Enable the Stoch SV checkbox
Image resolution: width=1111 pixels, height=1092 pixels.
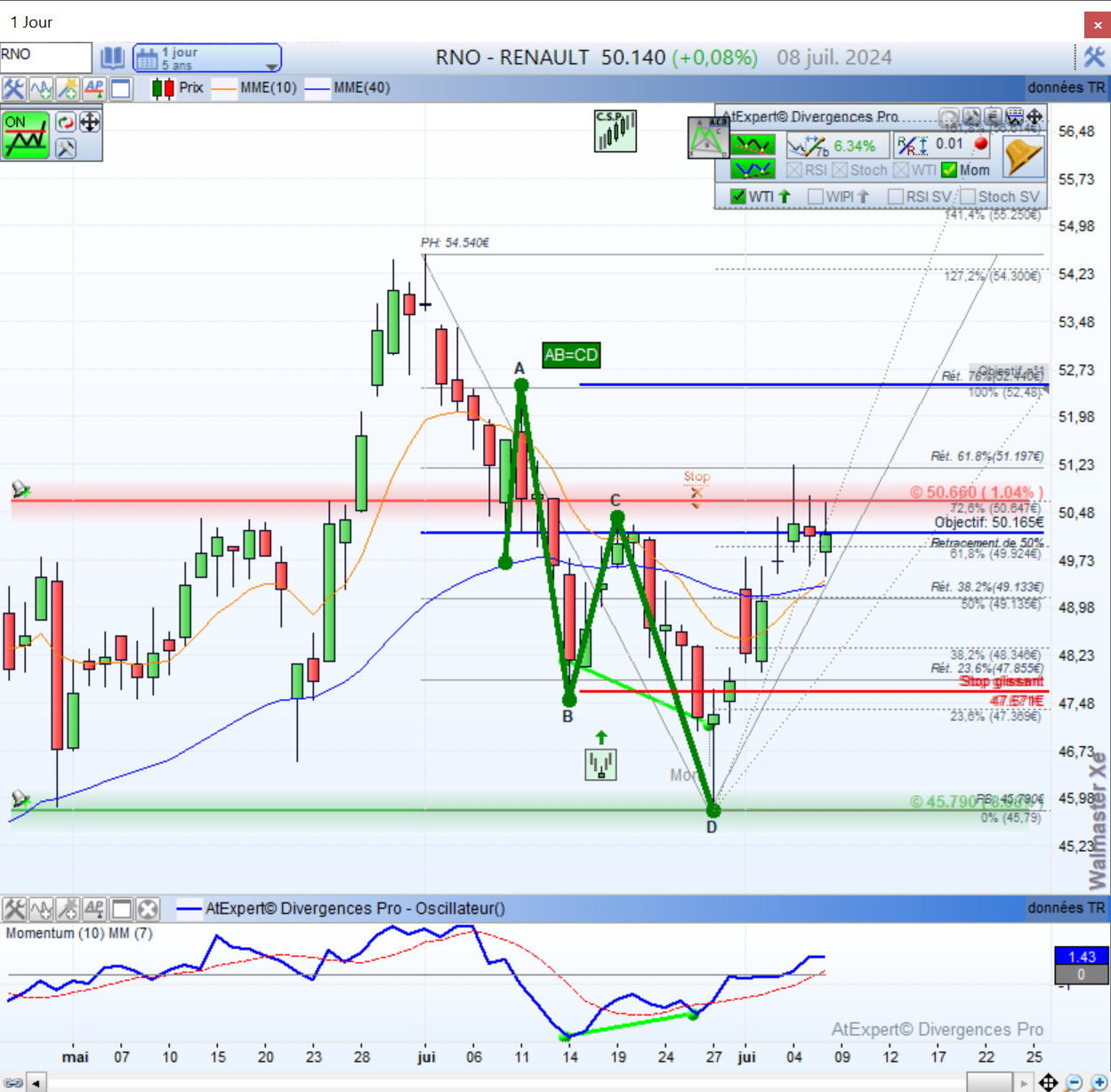click(968, 197)
